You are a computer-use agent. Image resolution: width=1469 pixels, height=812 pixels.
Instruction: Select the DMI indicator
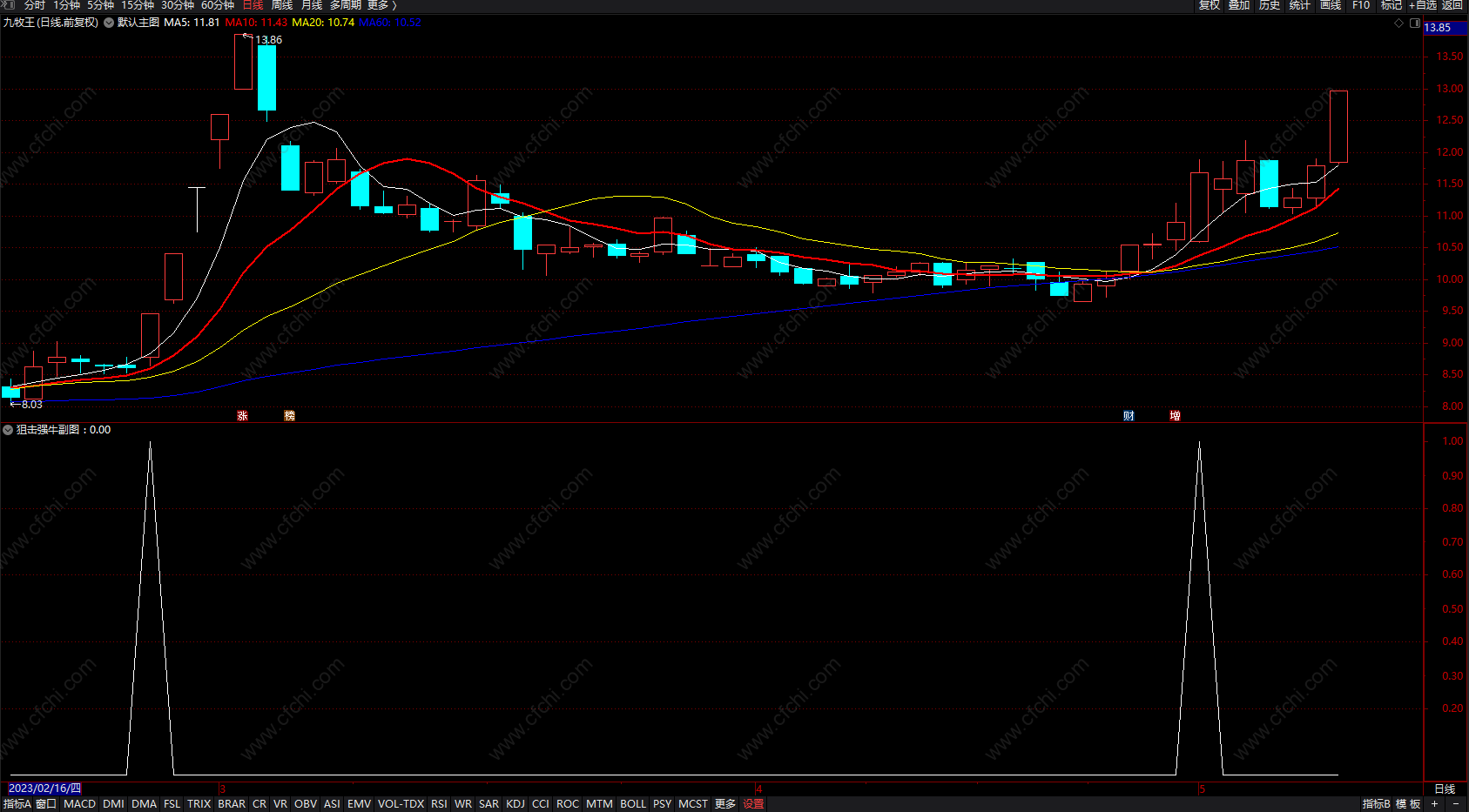113,804
